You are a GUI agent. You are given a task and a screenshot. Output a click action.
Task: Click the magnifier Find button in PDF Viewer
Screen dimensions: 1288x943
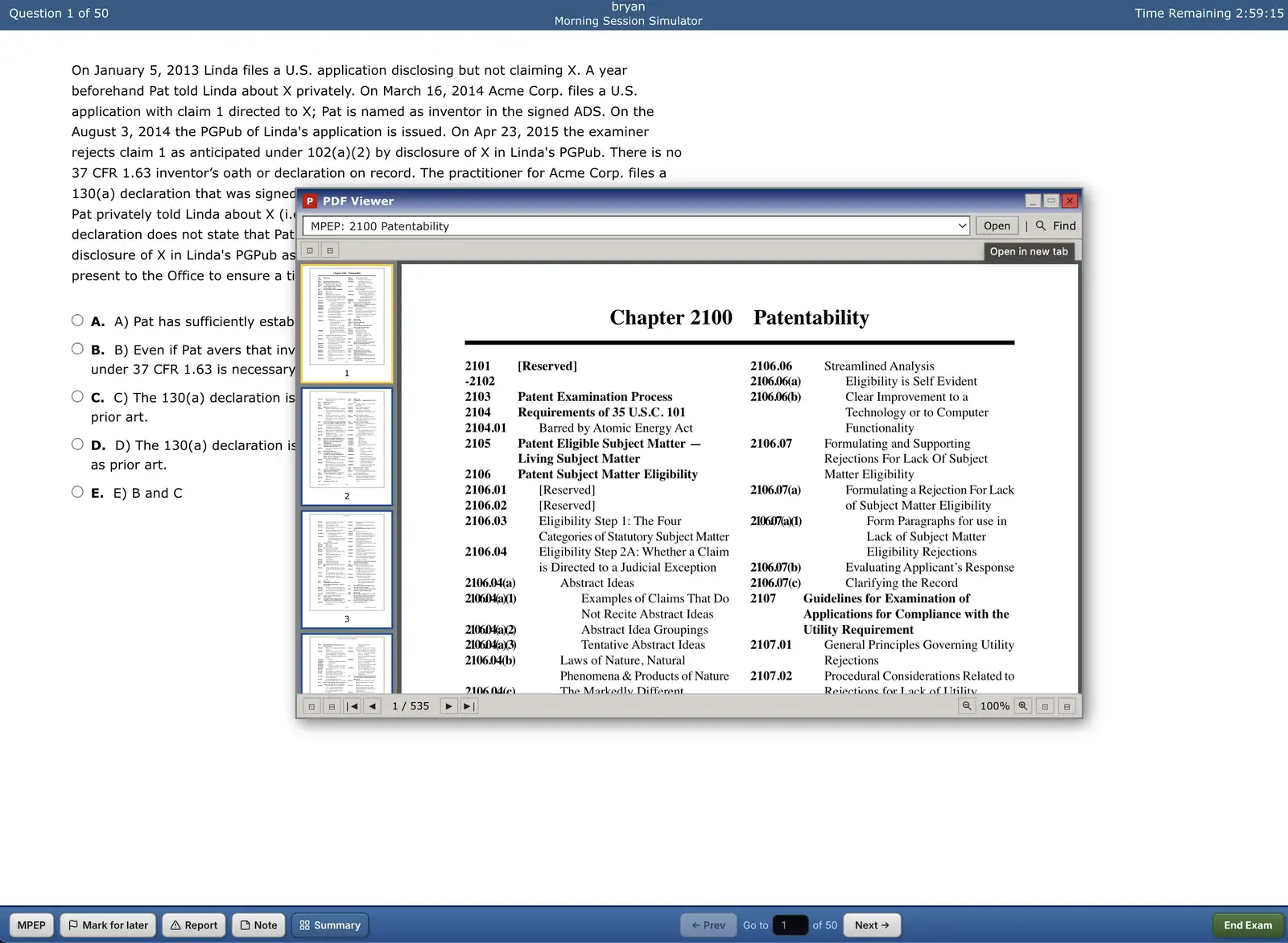click(1055, 226)
